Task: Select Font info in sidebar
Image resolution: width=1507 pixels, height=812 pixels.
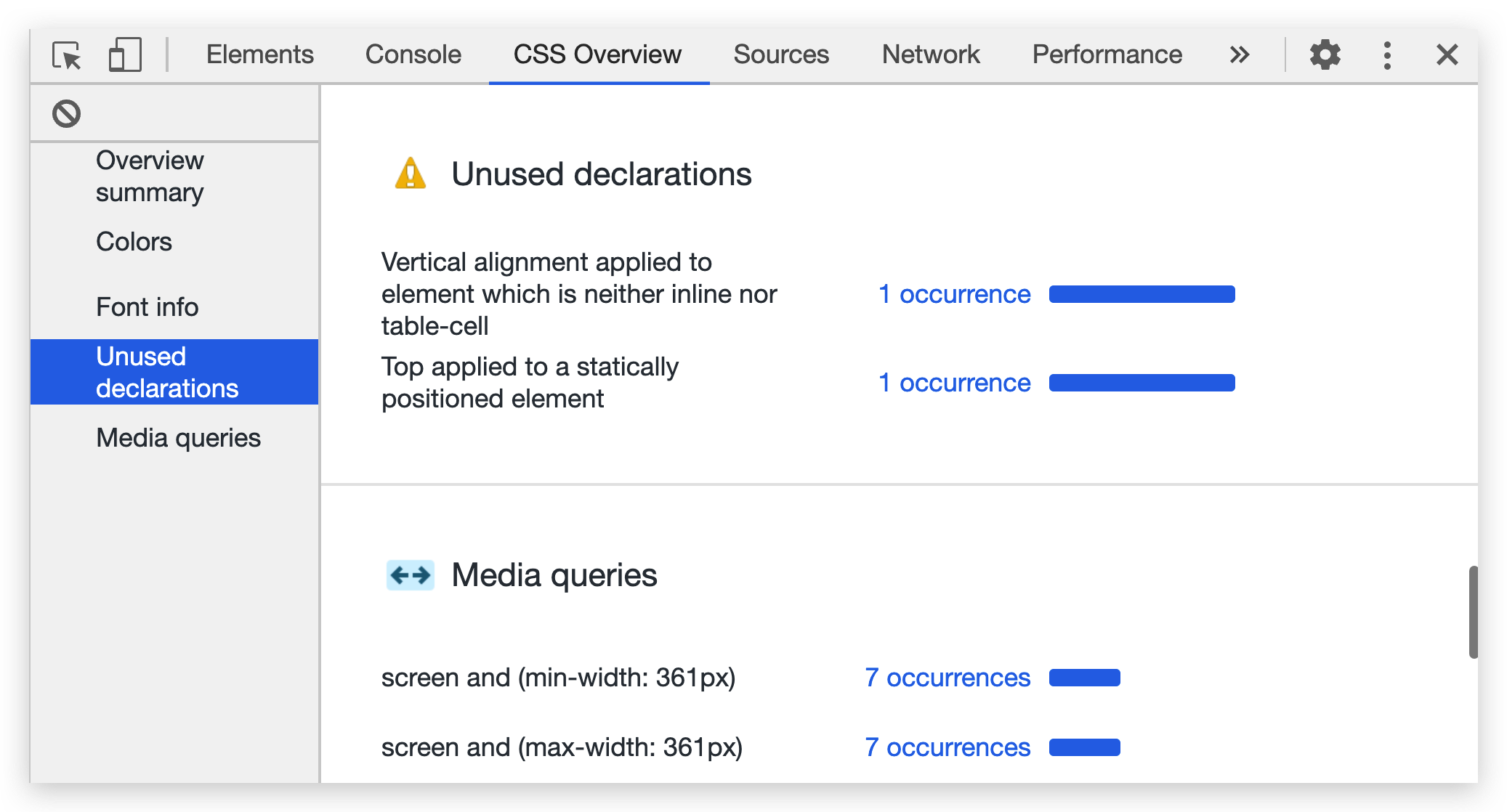Action: pyautogui.click(x=147, y=307)
